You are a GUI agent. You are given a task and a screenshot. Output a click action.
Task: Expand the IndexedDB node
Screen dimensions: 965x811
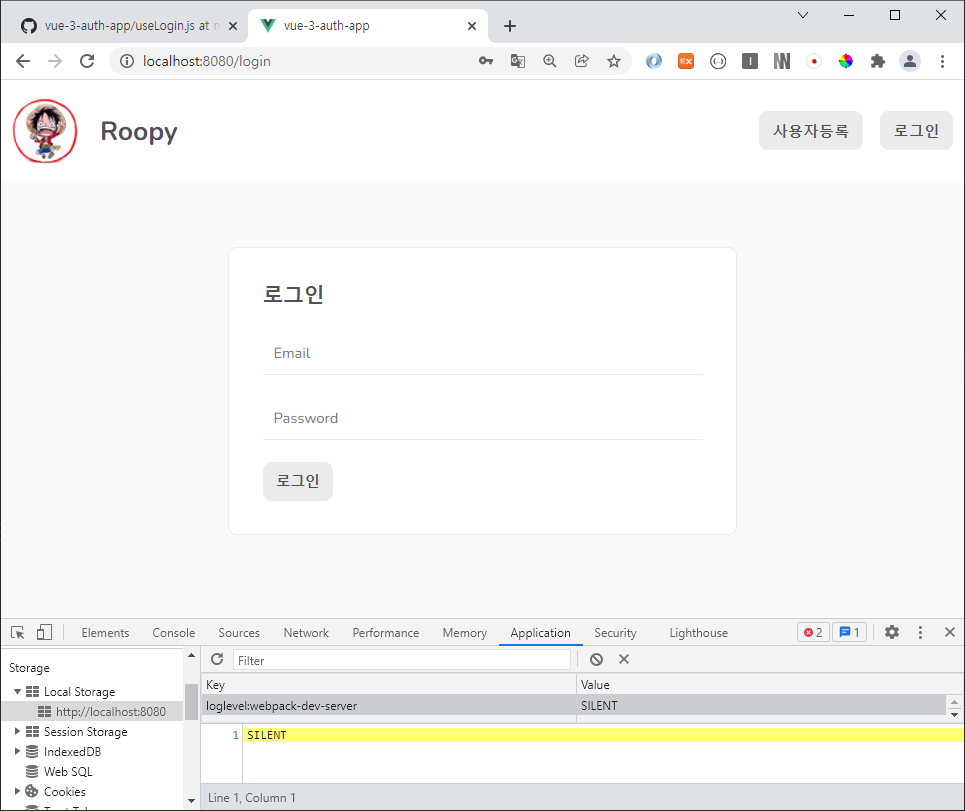[17, 751]
